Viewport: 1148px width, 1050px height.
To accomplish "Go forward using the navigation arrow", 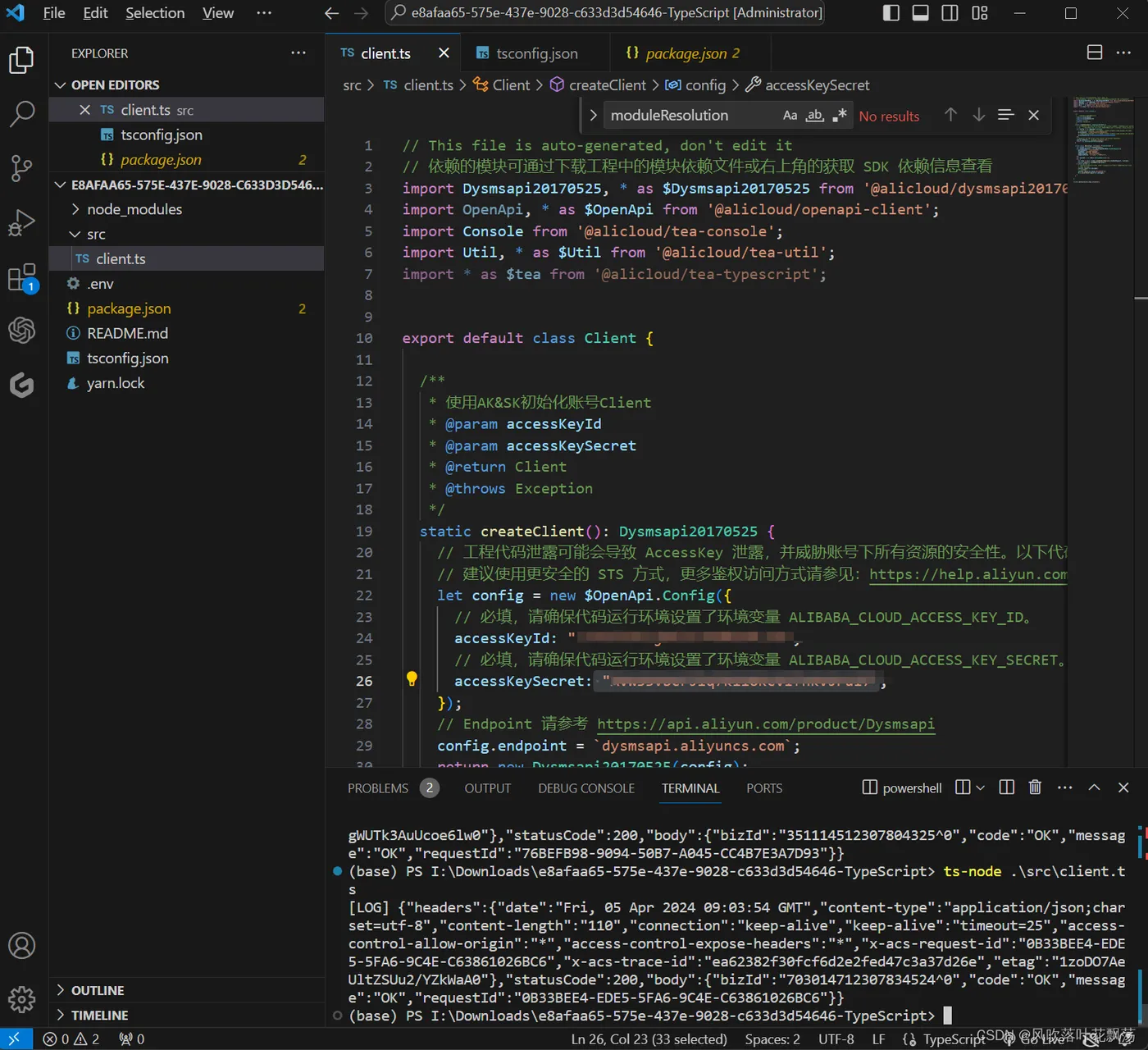I will 361,13.
